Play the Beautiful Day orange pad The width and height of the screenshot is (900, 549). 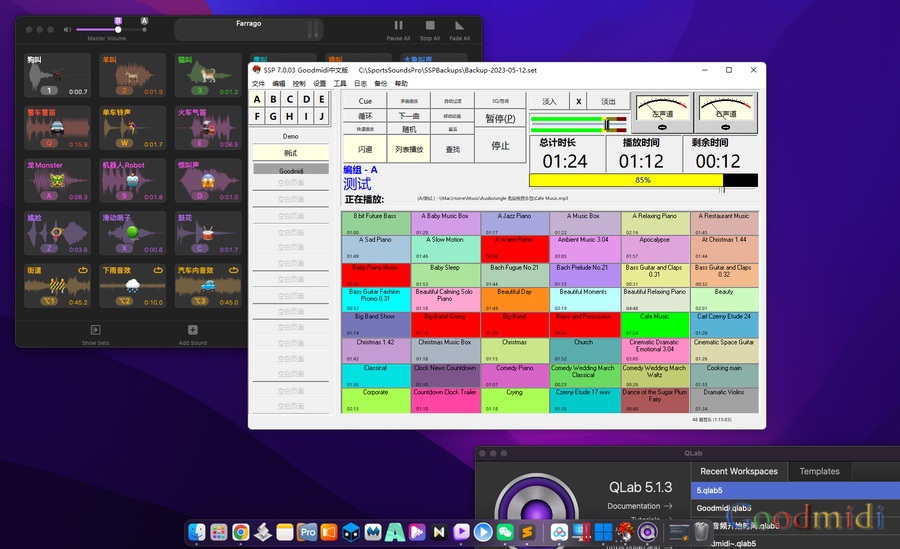tap(515, 300)
